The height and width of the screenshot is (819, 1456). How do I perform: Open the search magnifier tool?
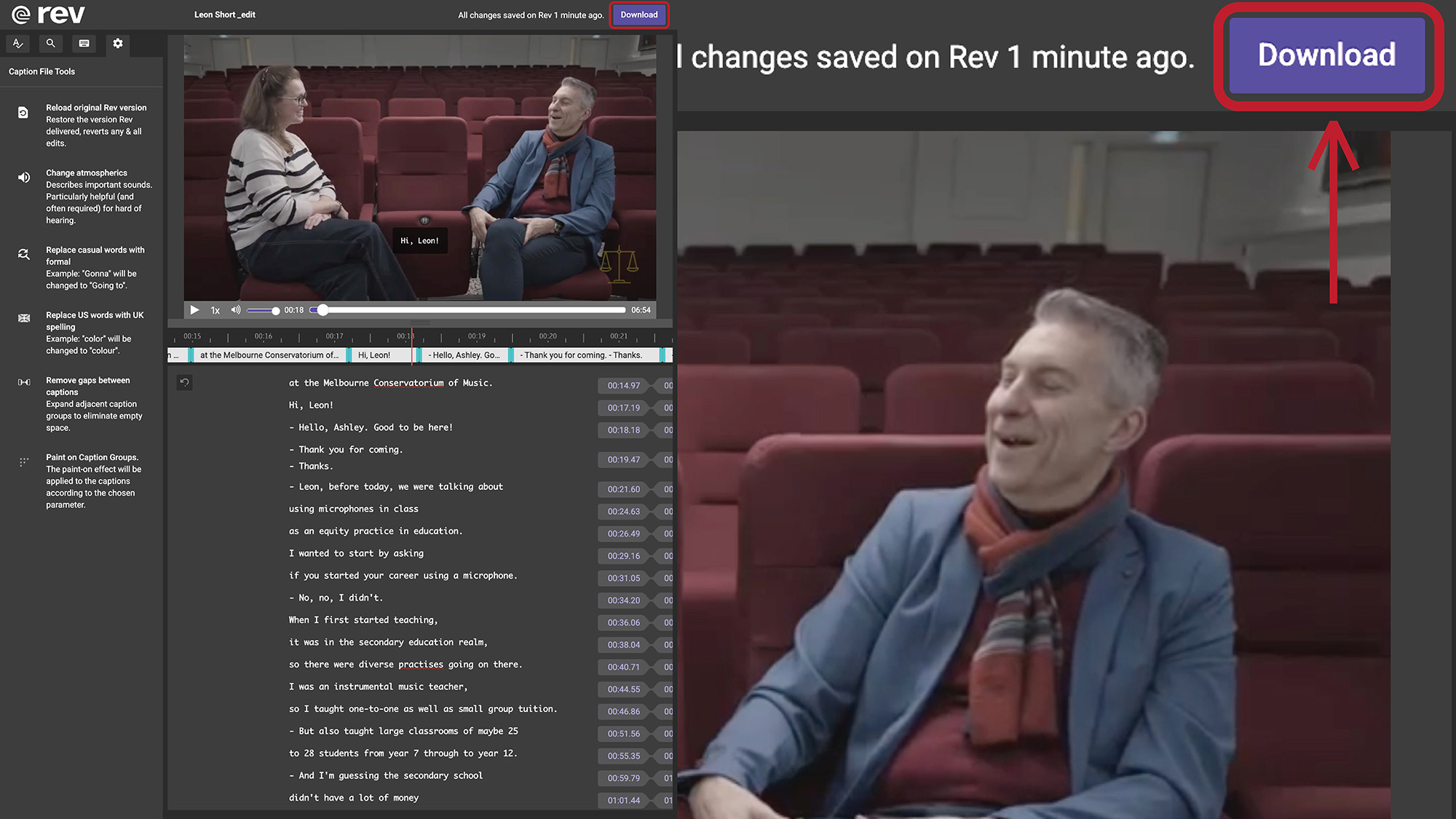(50, 44)
